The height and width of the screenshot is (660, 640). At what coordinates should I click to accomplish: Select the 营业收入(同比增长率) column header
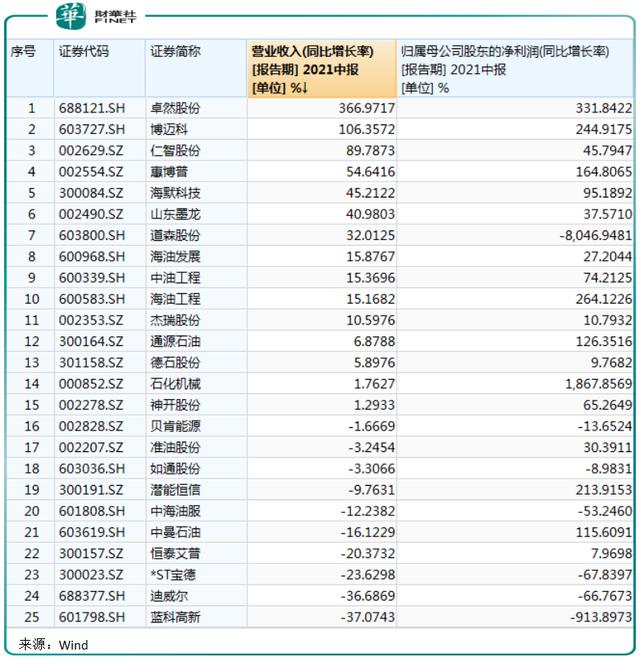point(321,69)
